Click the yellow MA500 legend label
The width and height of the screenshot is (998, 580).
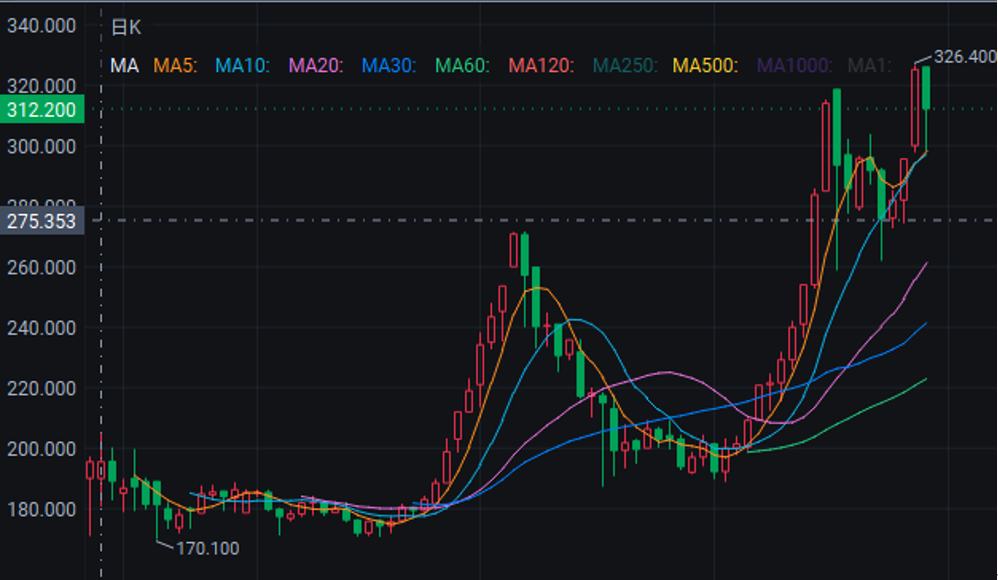click(x=706, y=66)
